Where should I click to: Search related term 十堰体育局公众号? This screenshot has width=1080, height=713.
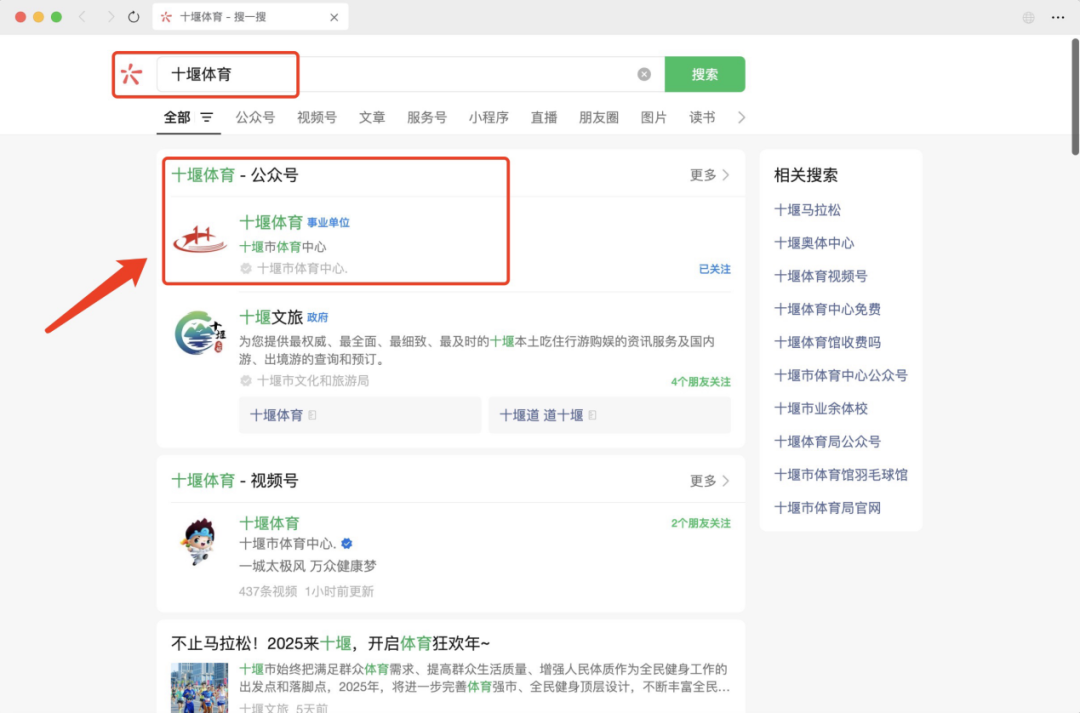827,442
